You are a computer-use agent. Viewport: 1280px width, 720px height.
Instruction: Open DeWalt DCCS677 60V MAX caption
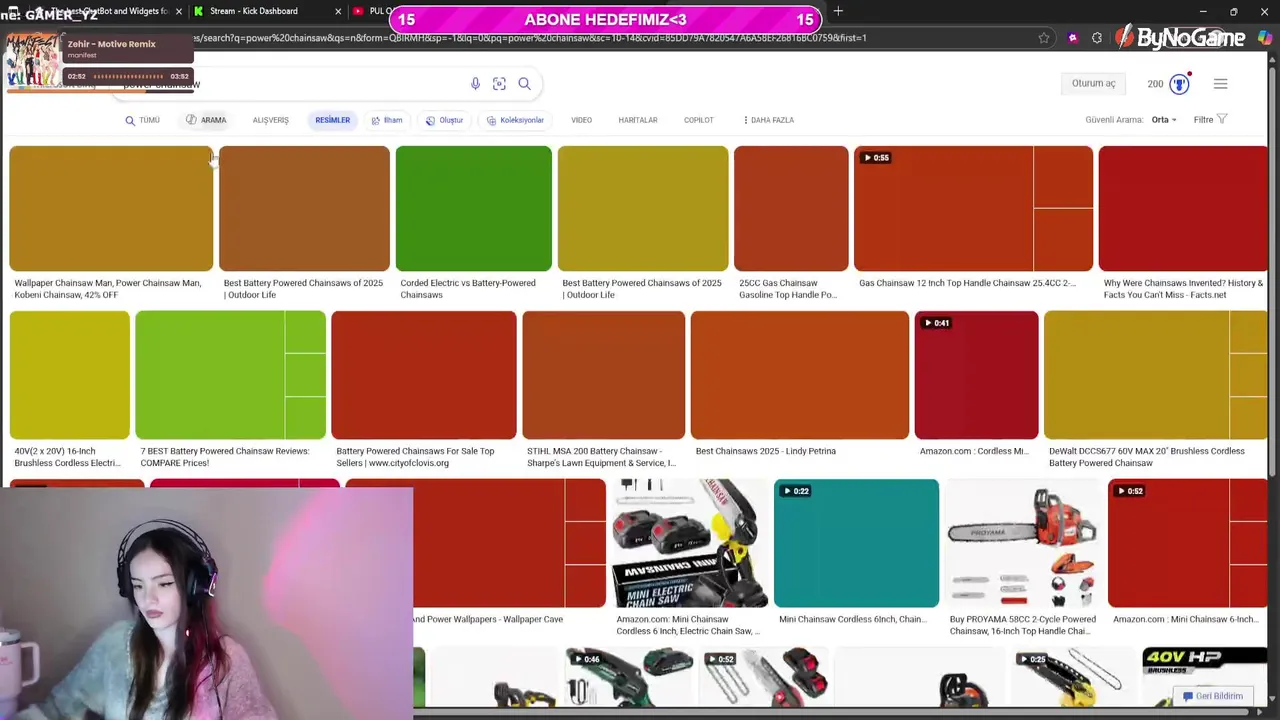[1147, 457]
